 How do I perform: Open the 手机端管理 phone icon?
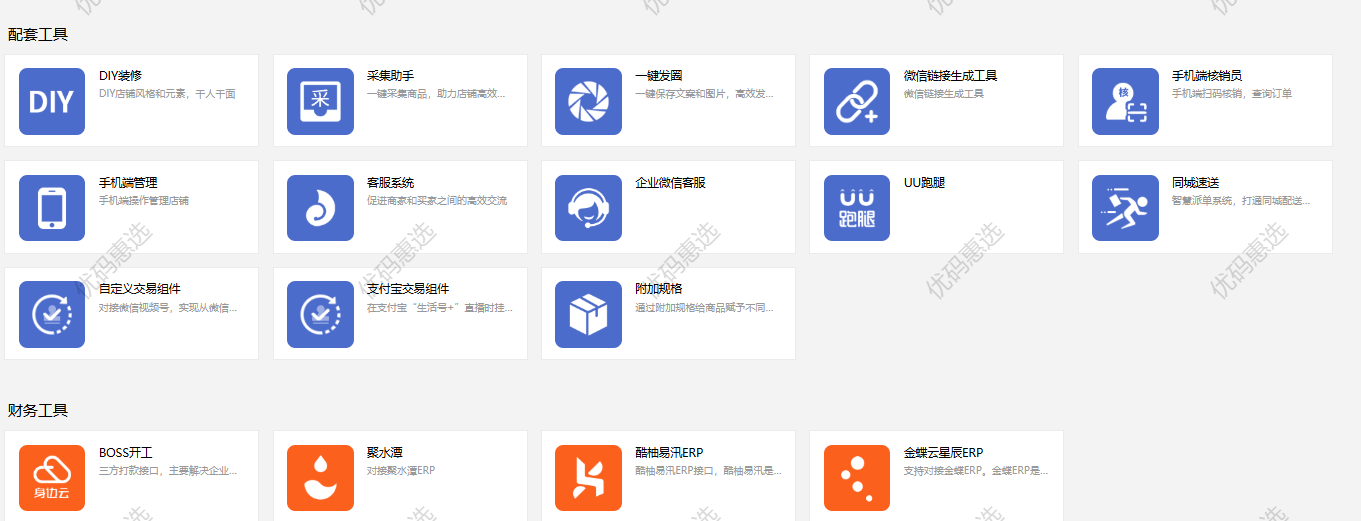[x=52, y=208]
